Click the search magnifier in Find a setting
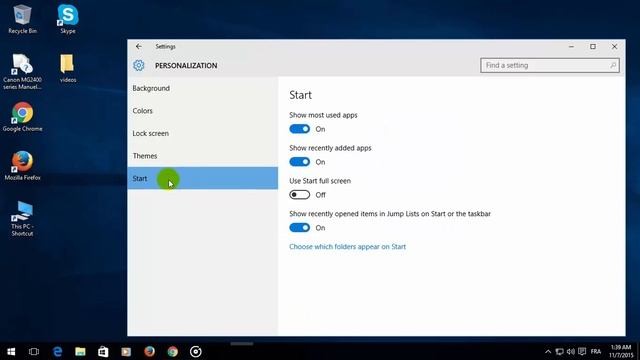The image size is (640, 360). point(613,65)
